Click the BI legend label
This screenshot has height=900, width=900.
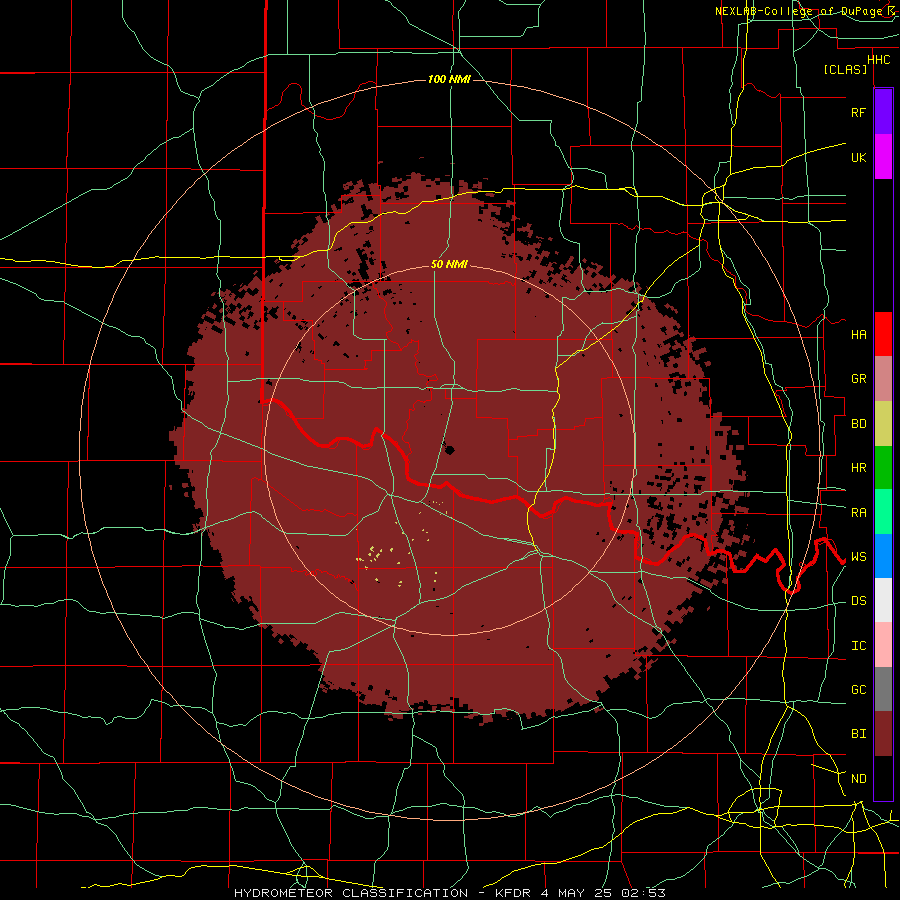pos(858,734)
